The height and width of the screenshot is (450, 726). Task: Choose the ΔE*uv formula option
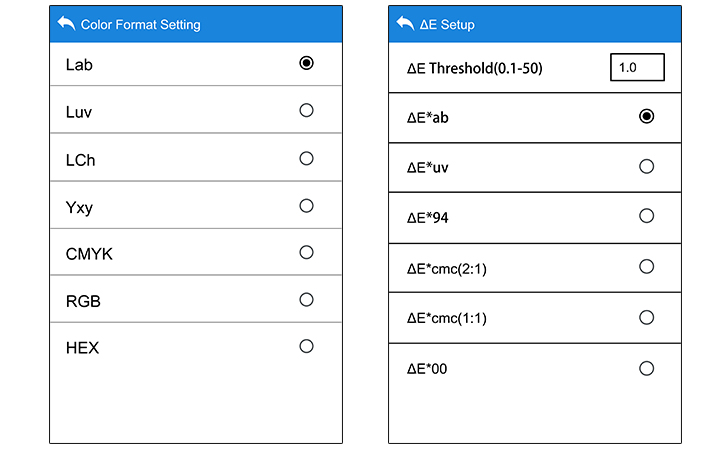(646, 166)
